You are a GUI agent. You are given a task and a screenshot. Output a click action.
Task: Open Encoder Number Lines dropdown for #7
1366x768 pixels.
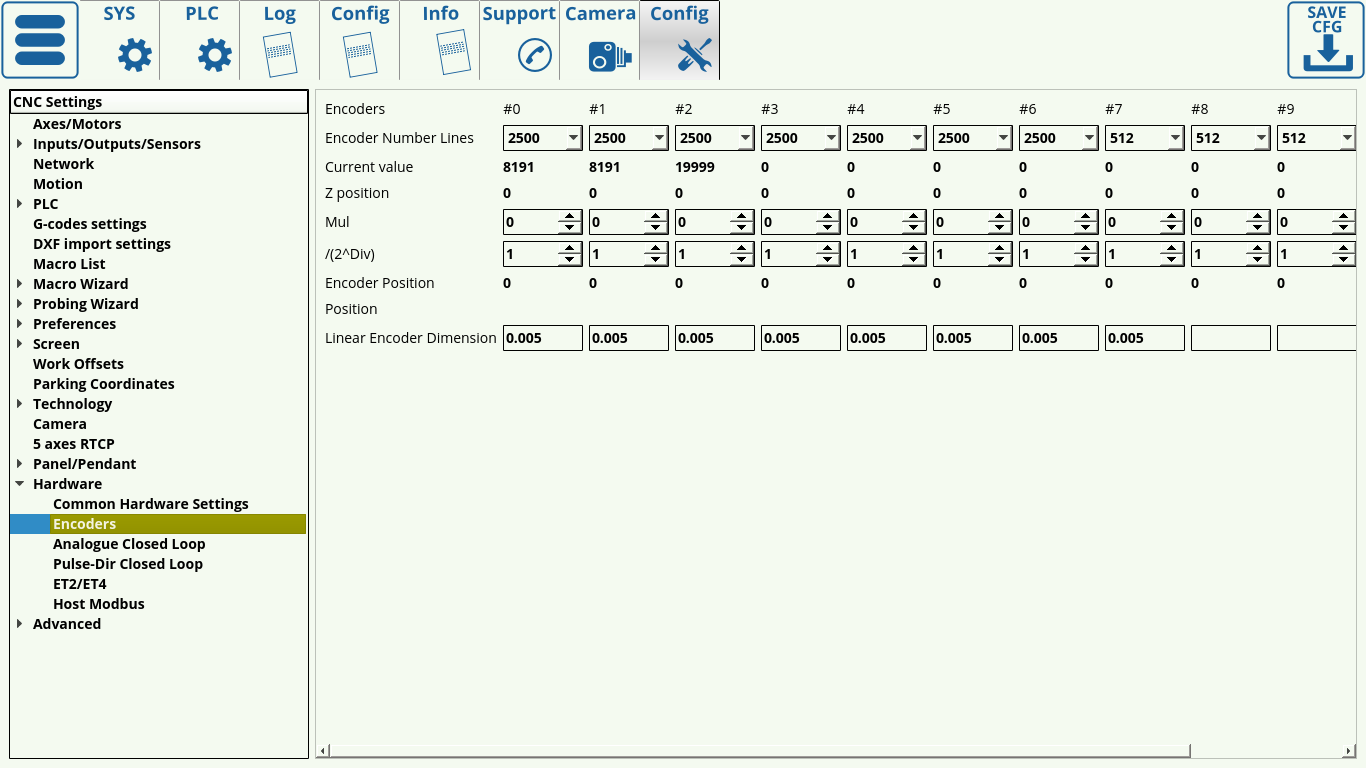(x=1175, y=138)
